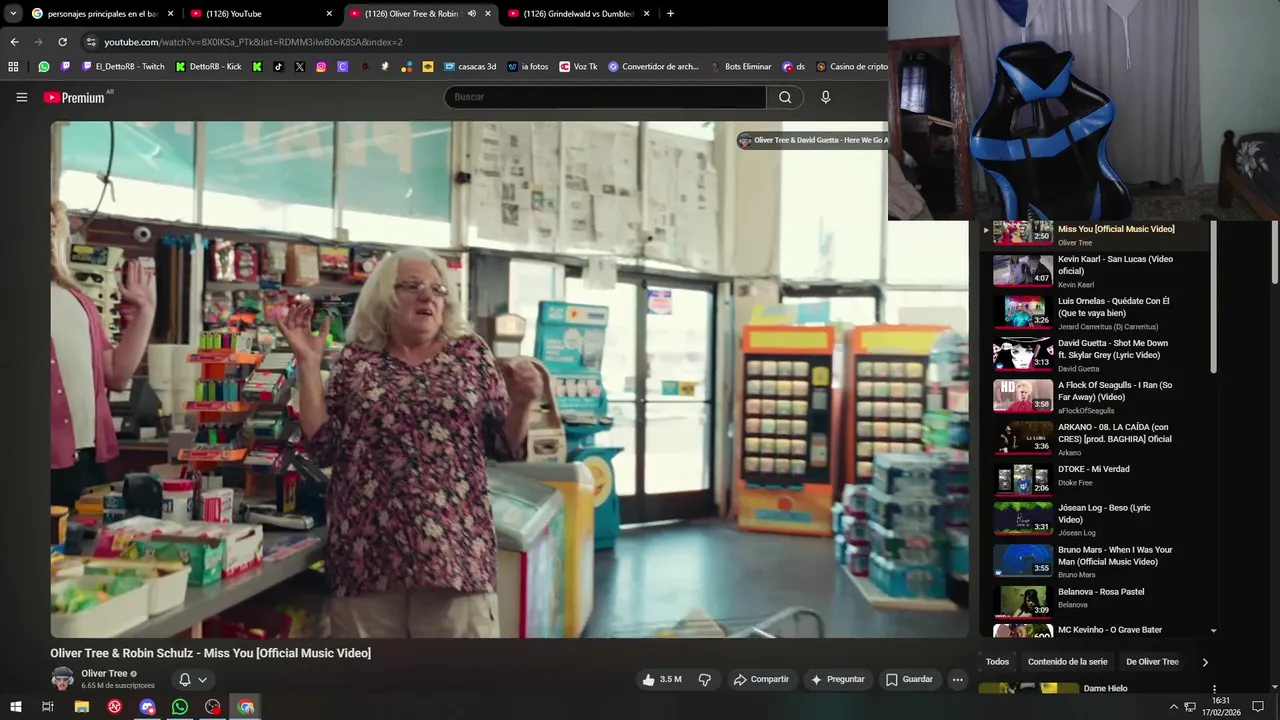Switch to Chrome on the taskbar
The width and height of the screenshot is (1280, 720).
click(x=246, y=707)
